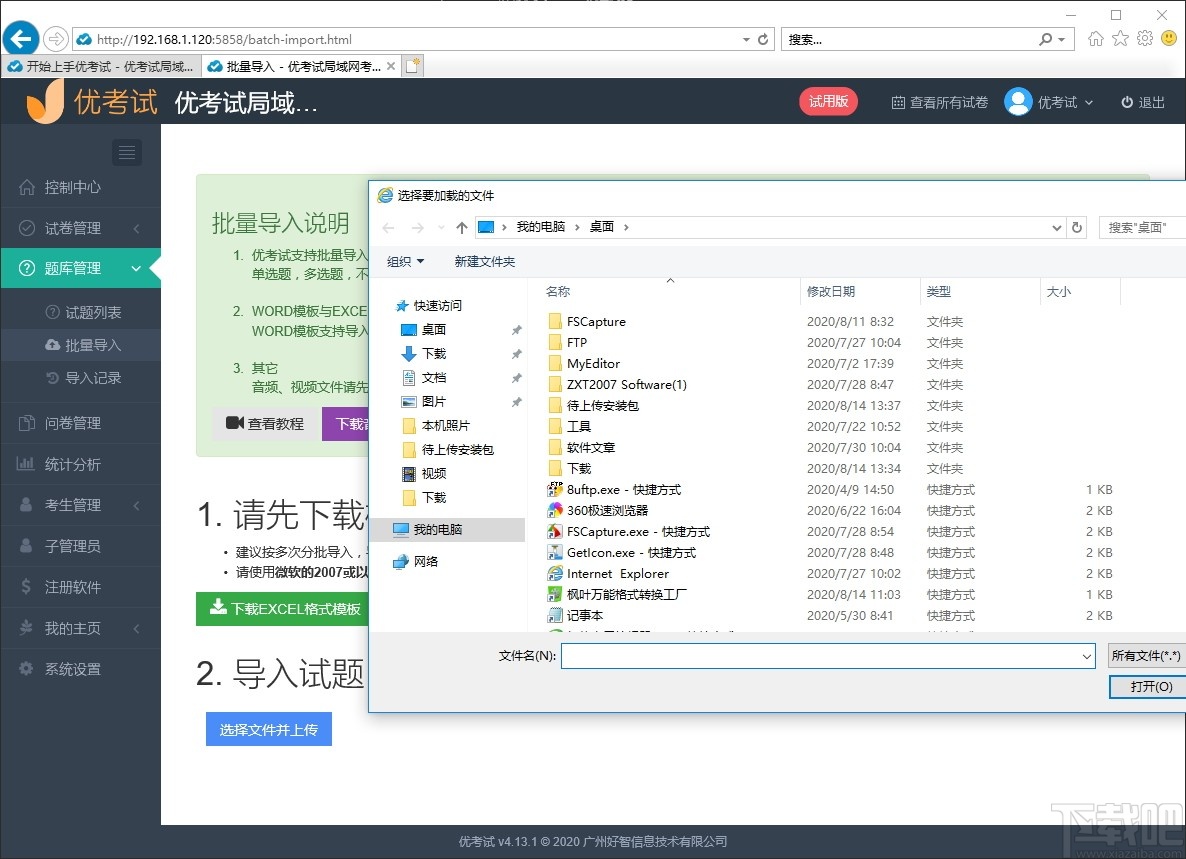Click the 打开(O) button
The image size is (1186, 859).
click(1145, 687)
